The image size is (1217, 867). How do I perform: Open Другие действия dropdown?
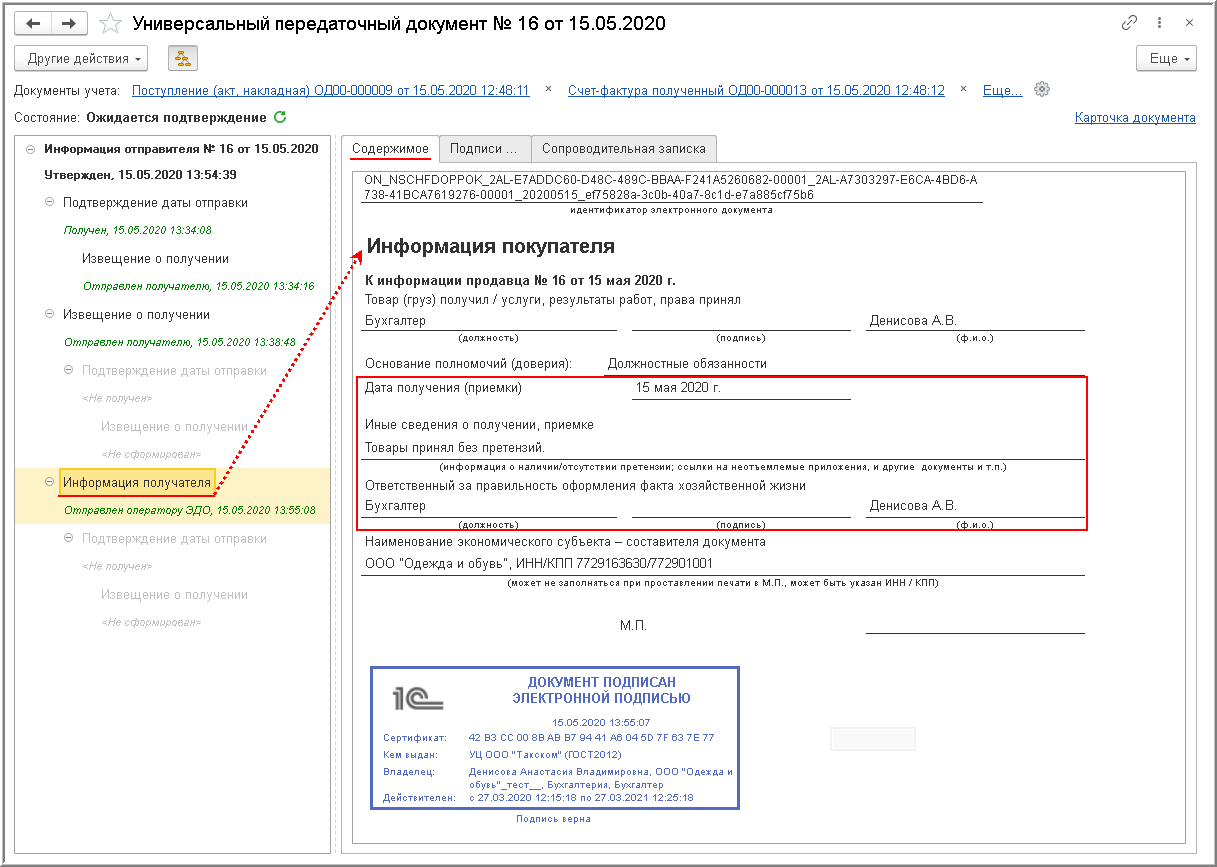click(x=82, y=59)
